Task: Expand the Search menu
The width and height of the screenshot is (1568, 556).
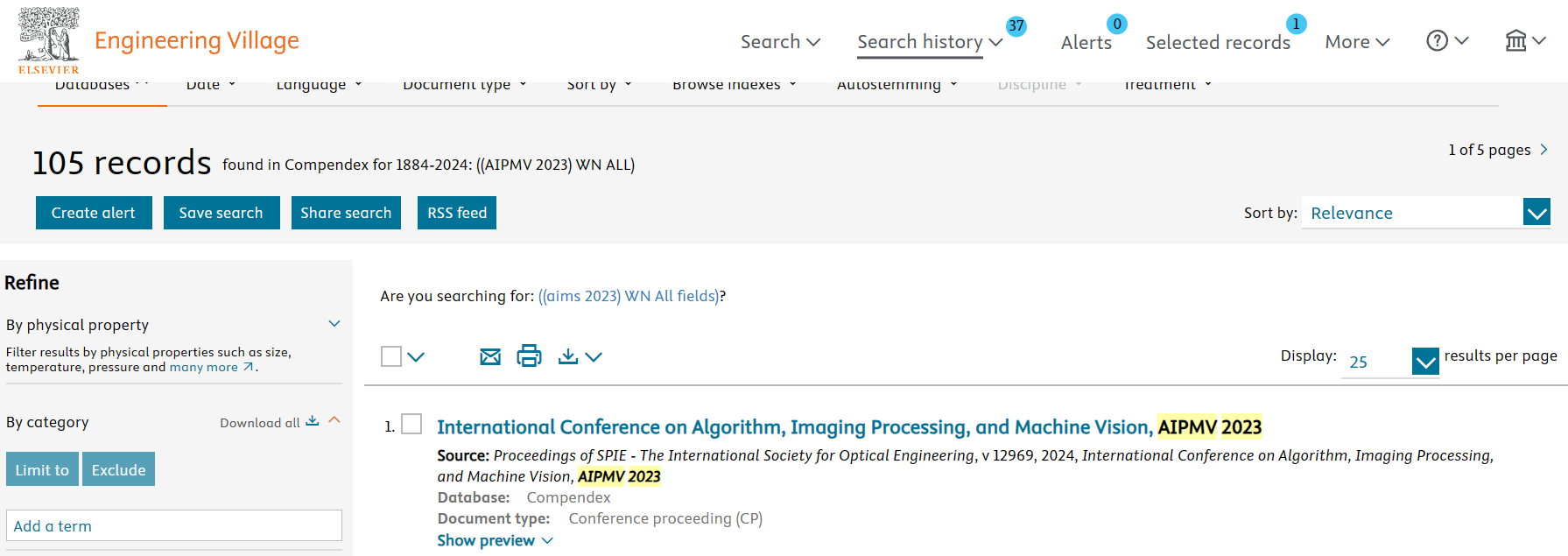Action: click(780, 41)
